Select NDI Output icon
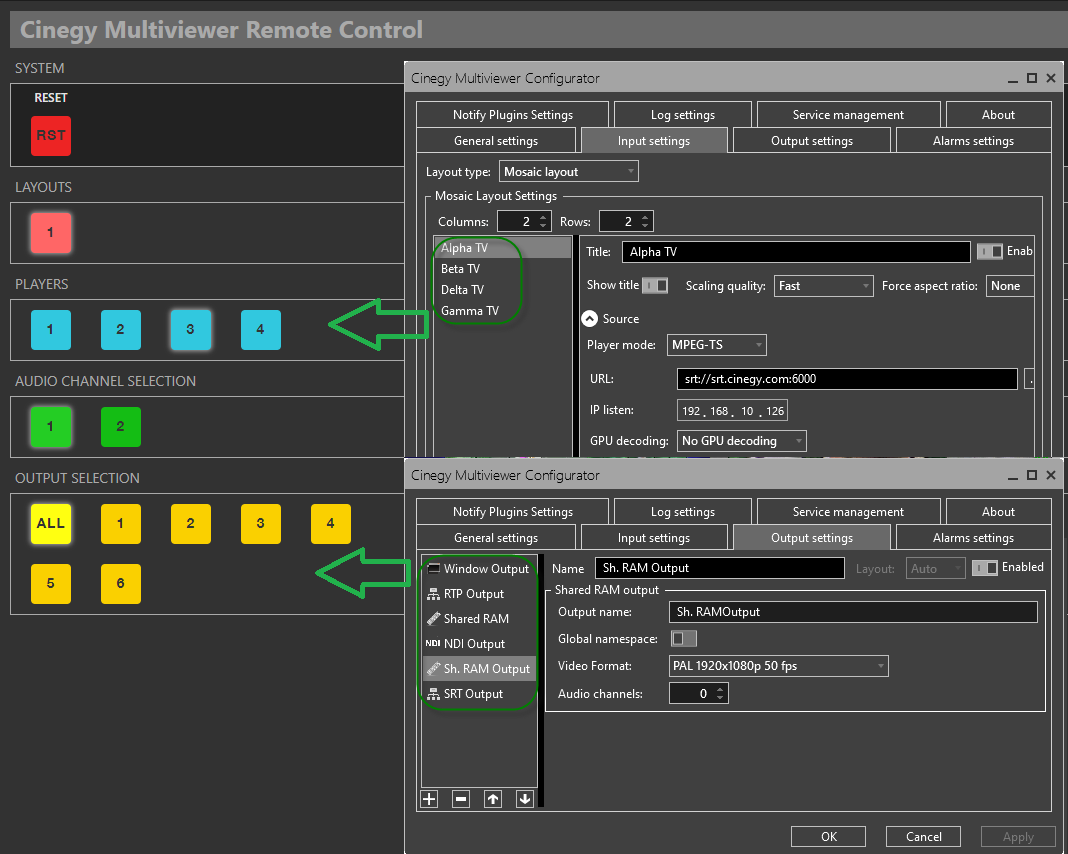 [433, 644]
